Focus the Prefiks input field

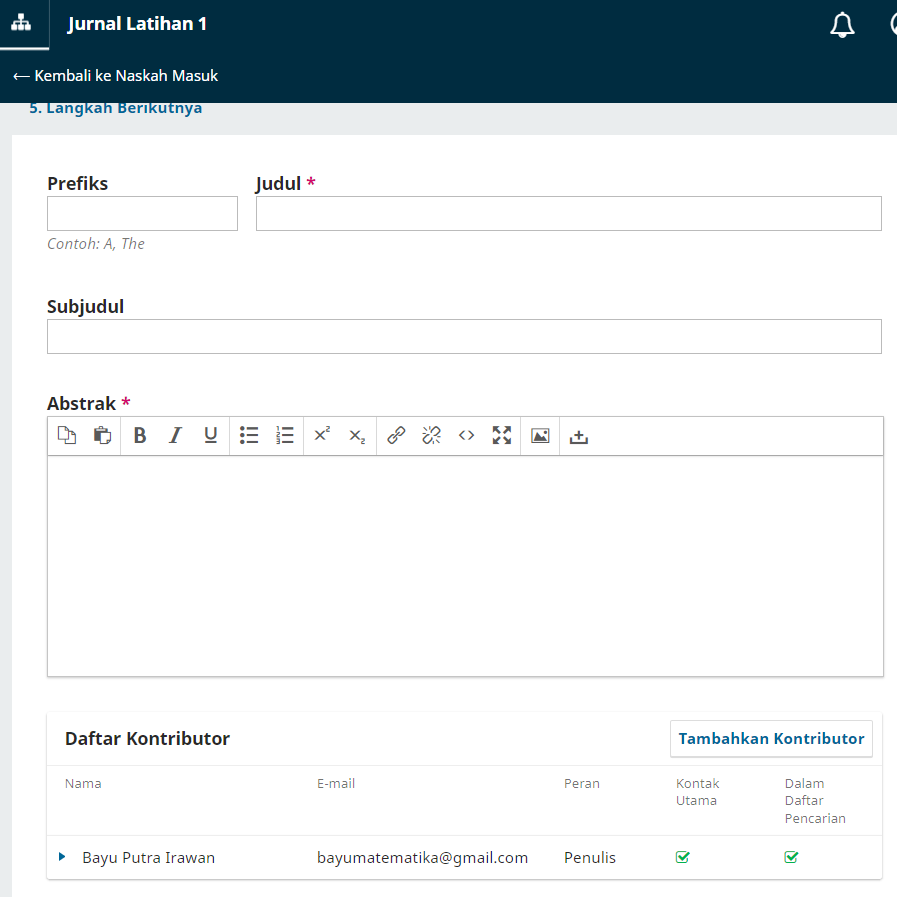pyautogui.click(x=142, y=213)
